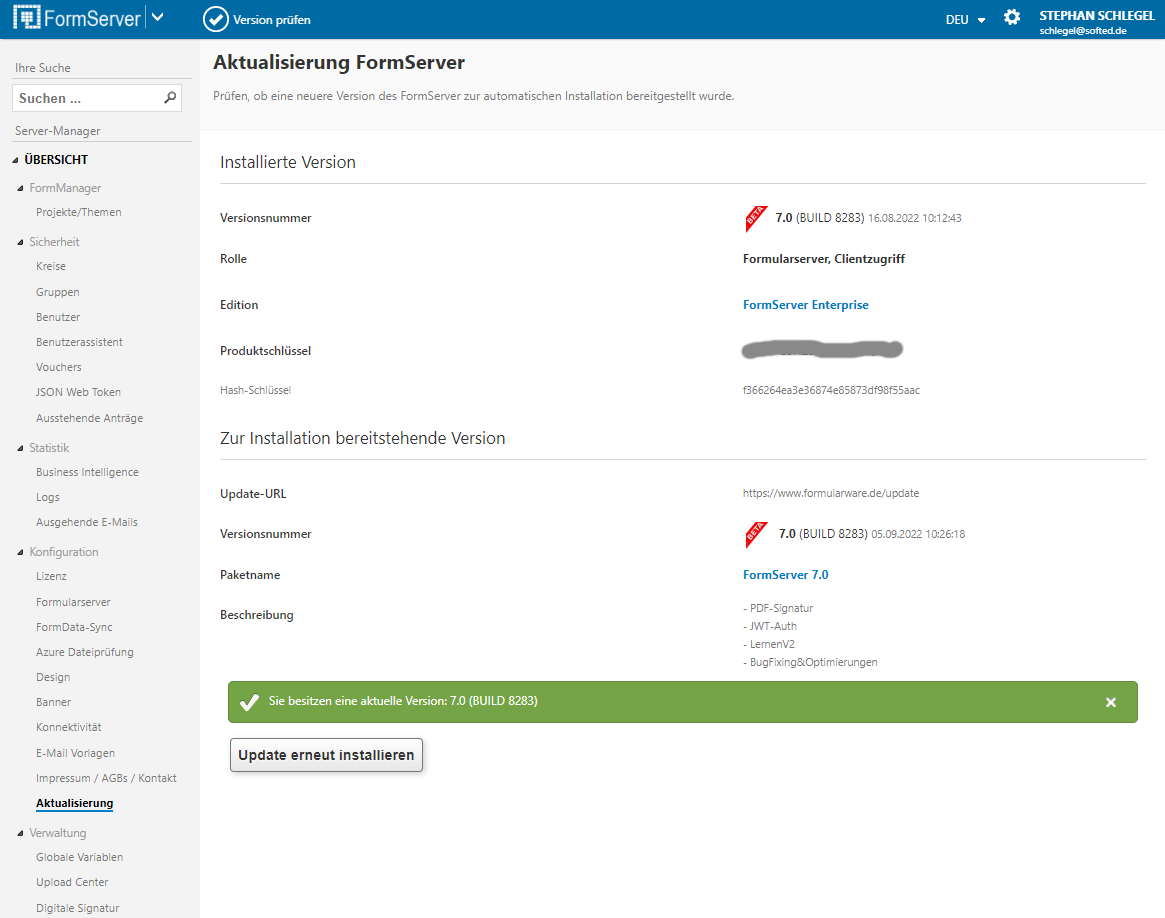Open Formularserver configuration

(x=73, y=602)
